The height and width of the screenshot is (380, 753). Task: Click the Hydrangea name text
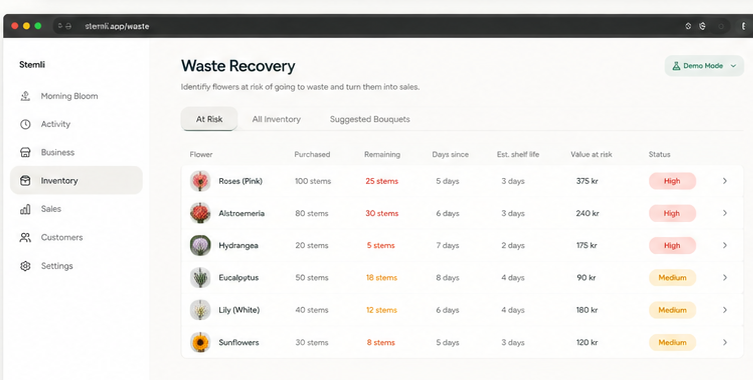(x=238, y=245)
